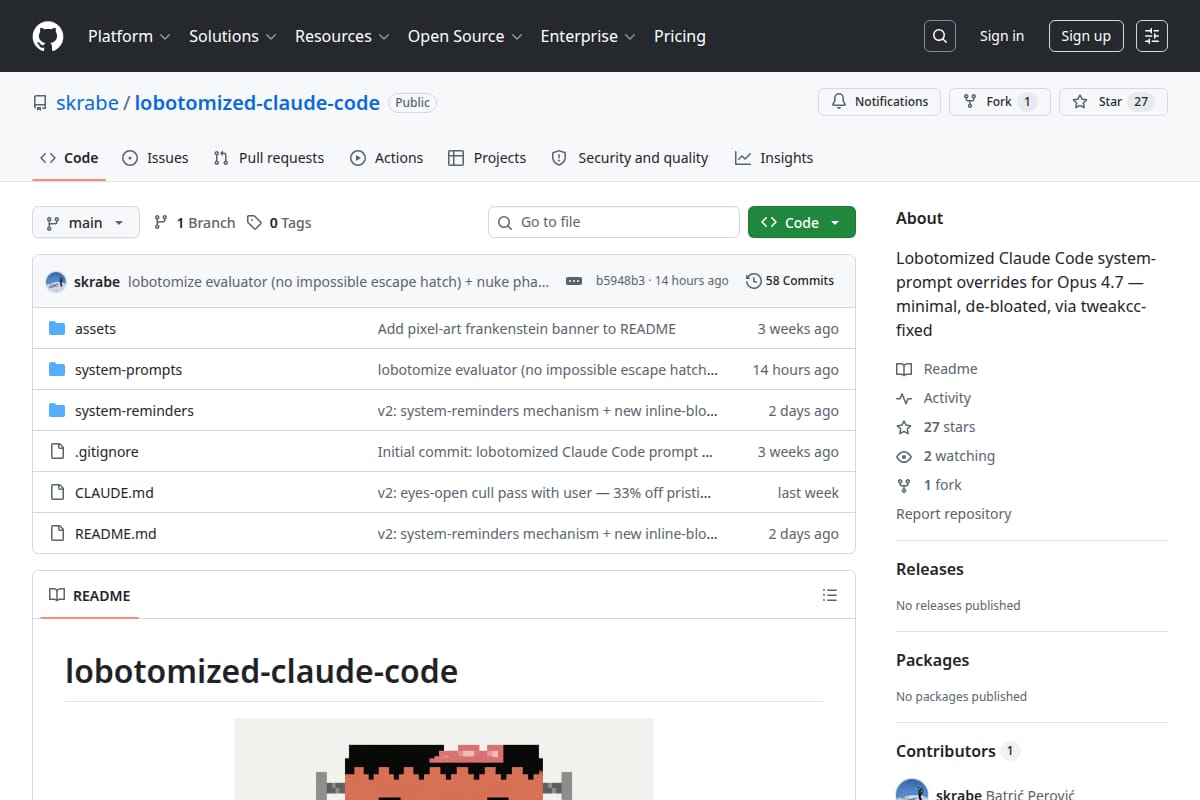Open the lobotomized-claude-code repository link

pyautogui.click(x=257, y=102)
